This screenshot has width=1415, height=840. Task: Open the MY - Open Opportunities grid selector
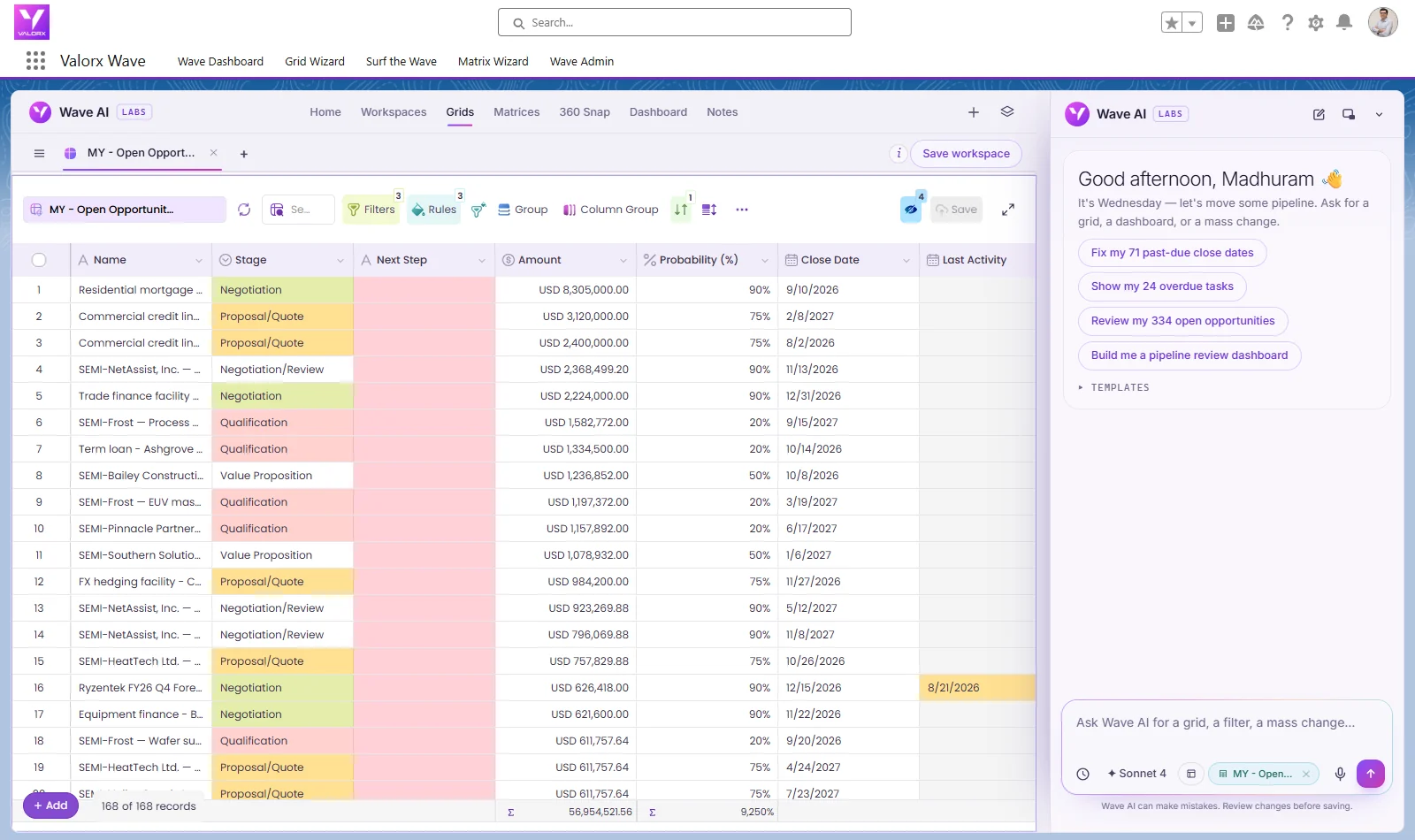click(x=125, y=210)
